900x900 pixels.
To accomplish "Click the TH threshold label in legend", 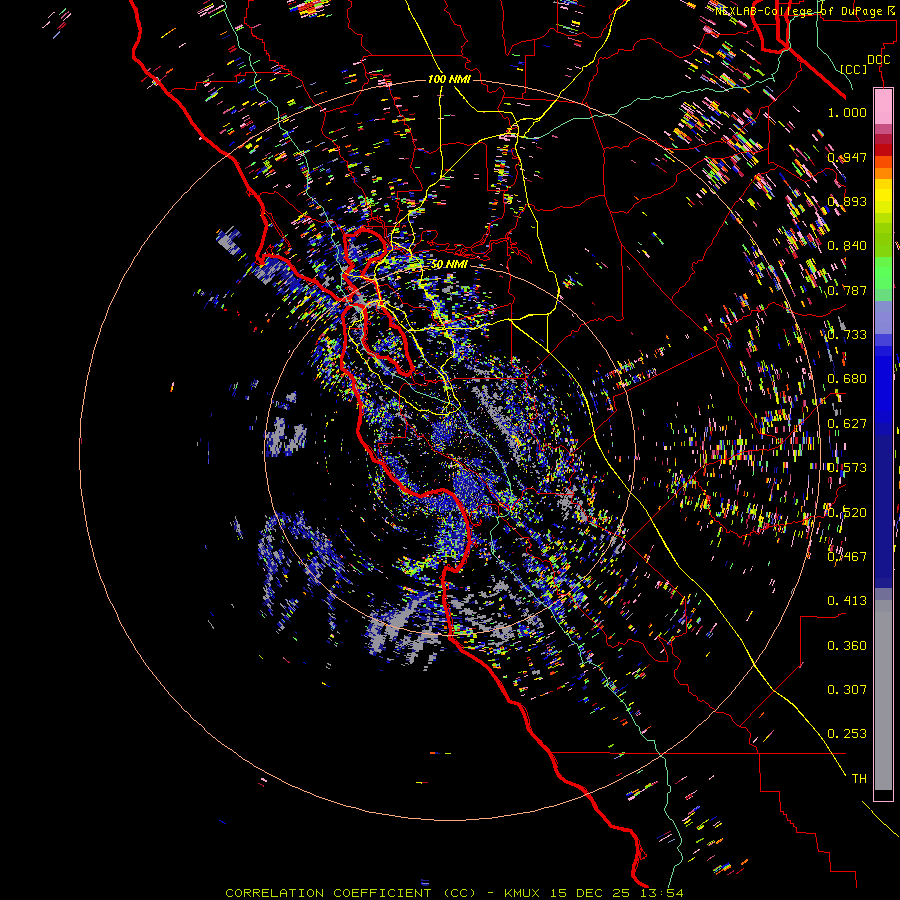I will point(859,779).
